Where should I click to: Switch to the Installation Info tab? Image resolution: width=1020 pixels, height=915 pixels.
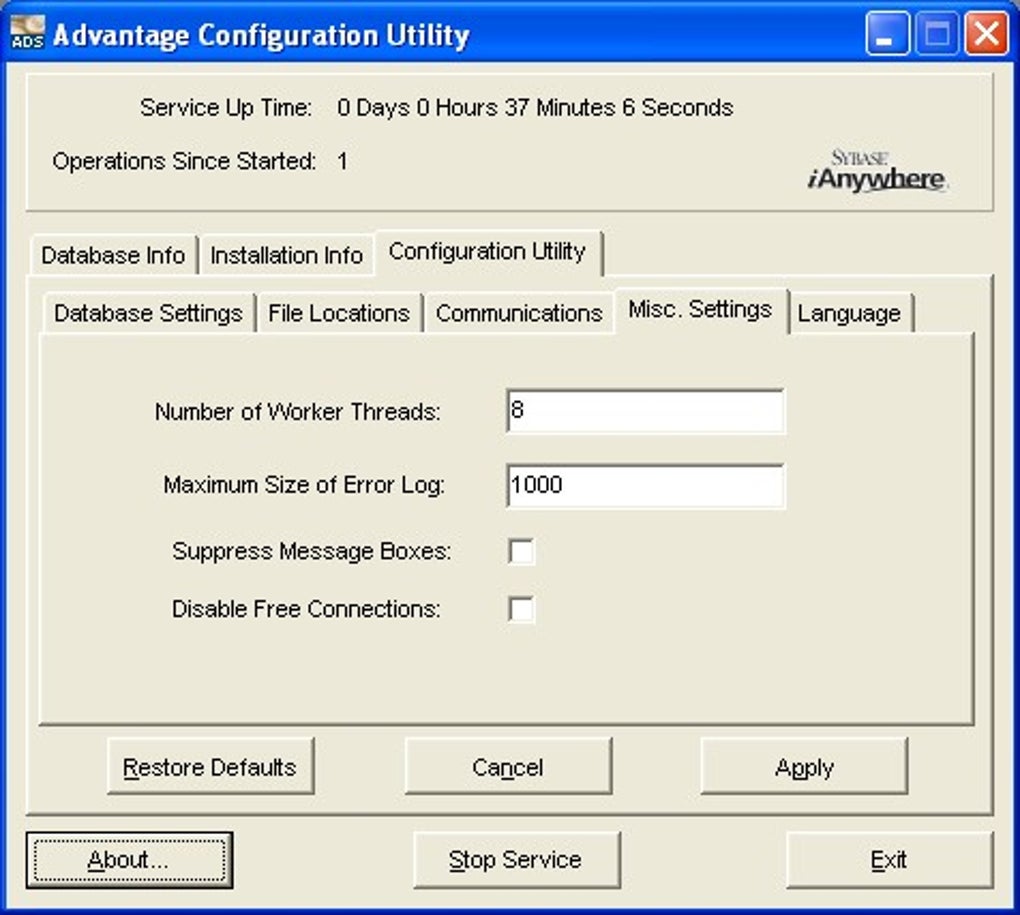(x=287, y=255)
